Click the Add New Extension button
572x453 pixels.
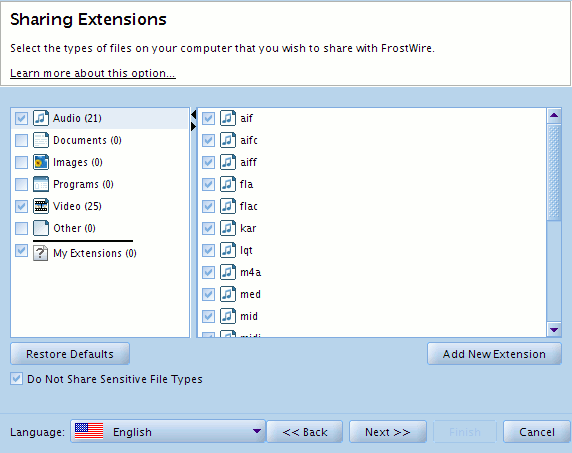click(494, 354)
